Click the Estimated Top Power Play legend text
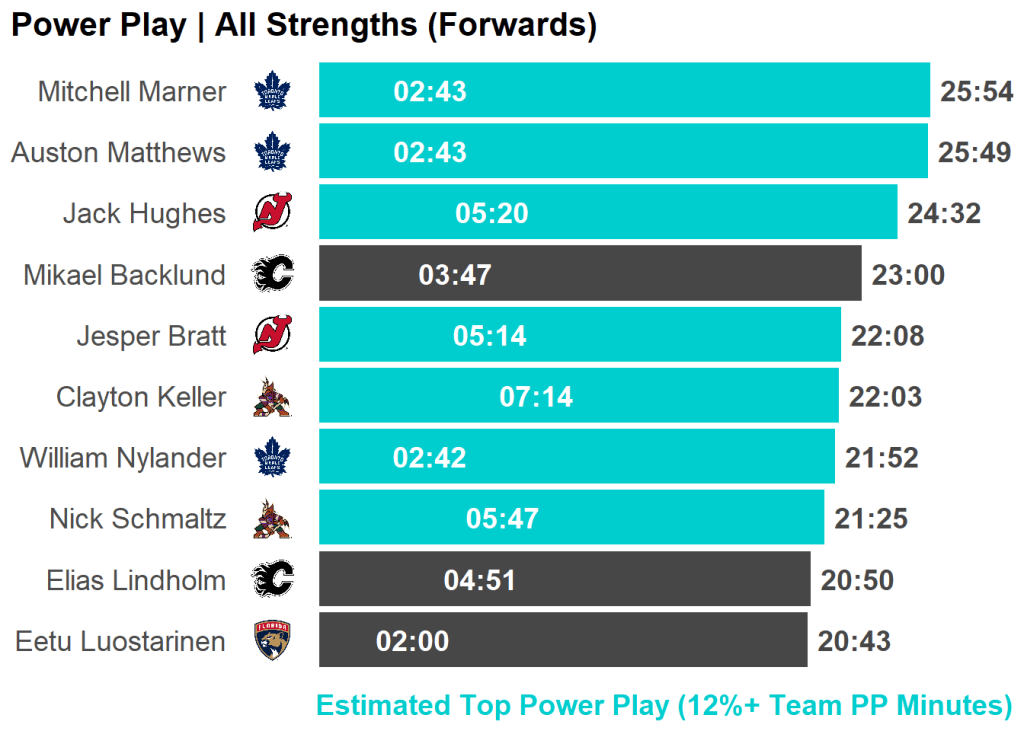The width and height of the screenshot is (1024, 731). 664,705
